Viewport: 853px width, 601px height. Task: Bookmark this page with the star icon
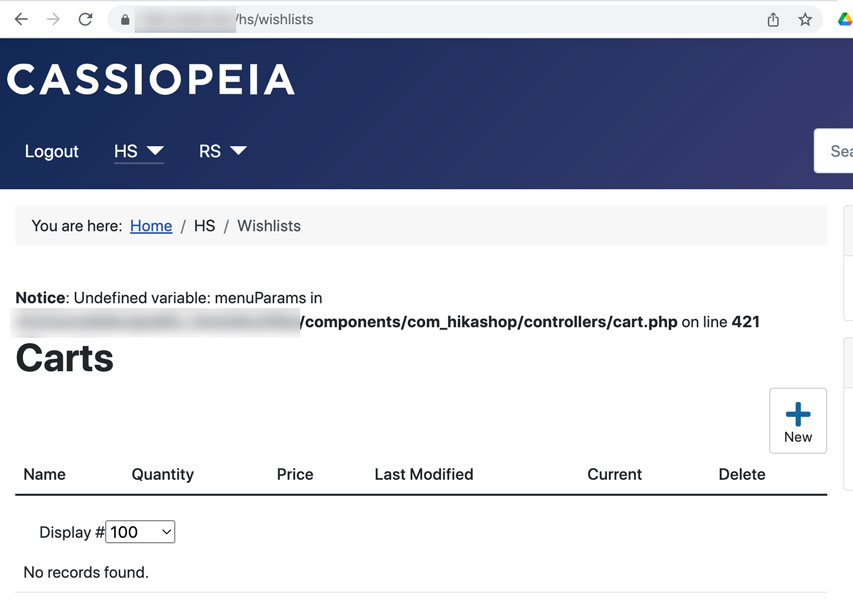[x=805, y=20]
